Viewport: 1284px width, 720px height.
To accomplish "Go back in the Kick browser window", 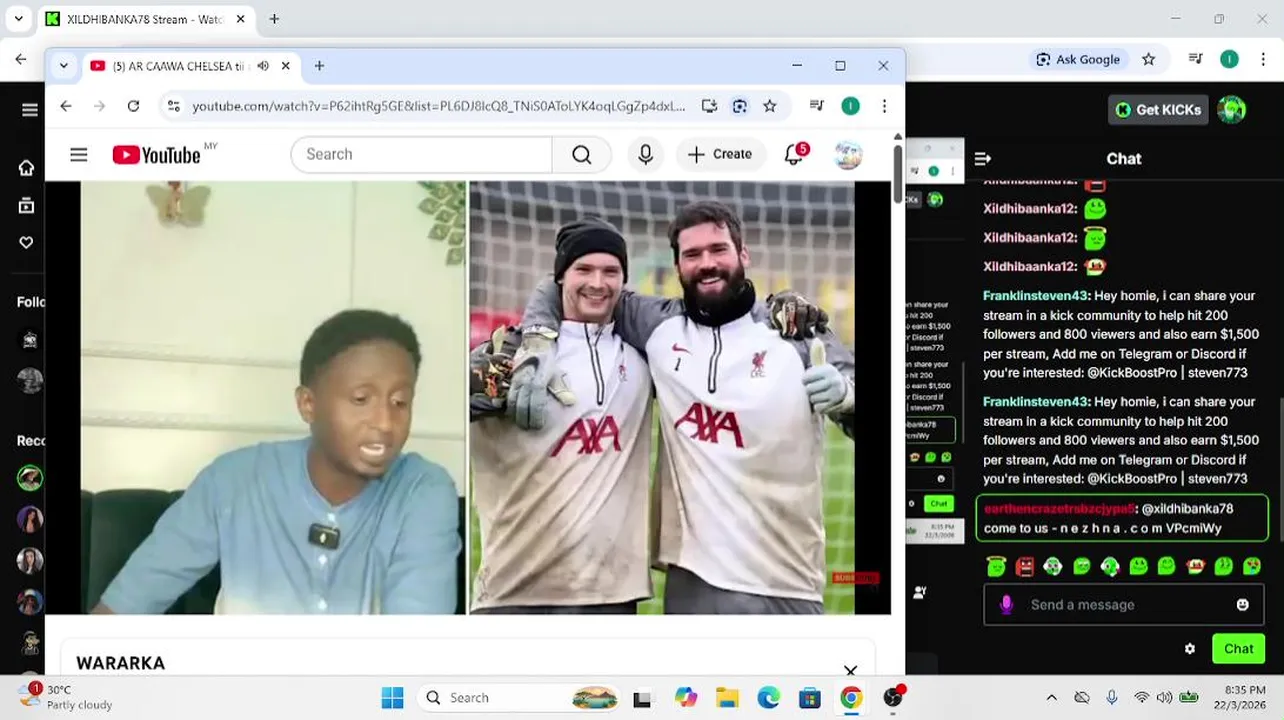I will [21, 59].
